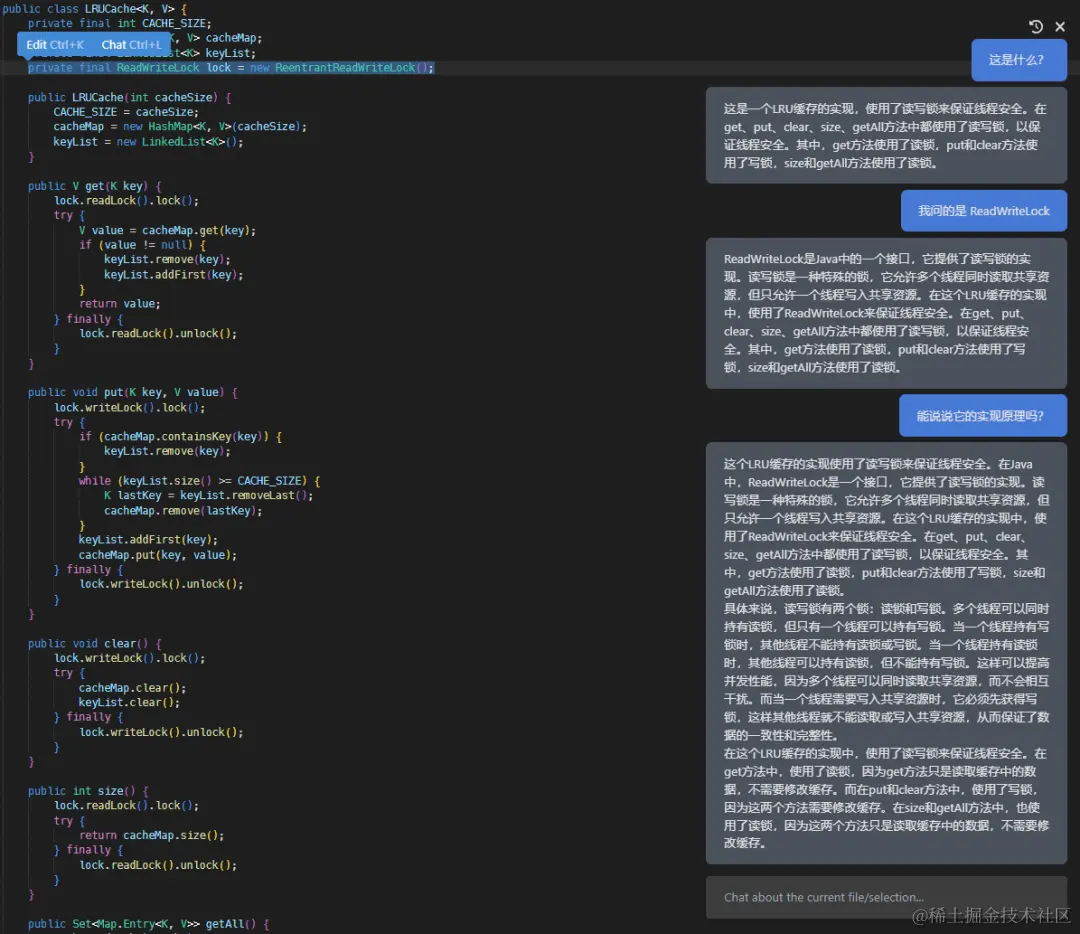Click the 'keyList = new LinkedList<K>();' line

click(148, 142)
